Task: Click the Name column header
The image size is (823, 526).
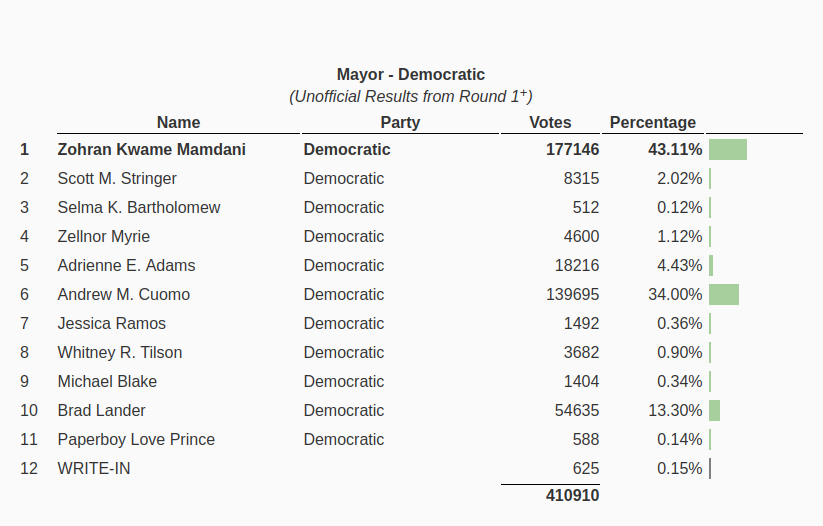Action: pos(178,122)
